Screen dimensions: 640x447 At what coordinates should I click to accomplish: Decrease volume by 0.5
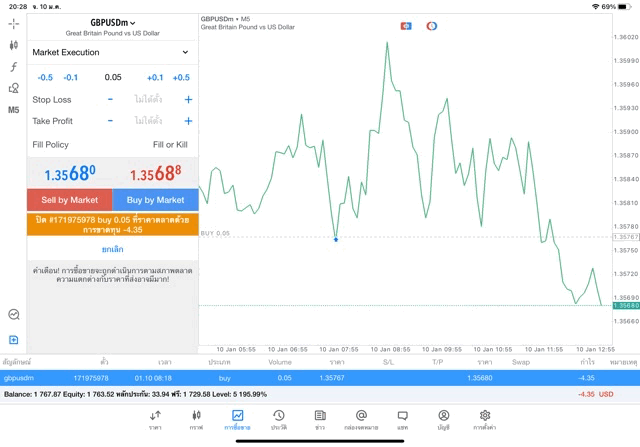(x=45, y=77)
